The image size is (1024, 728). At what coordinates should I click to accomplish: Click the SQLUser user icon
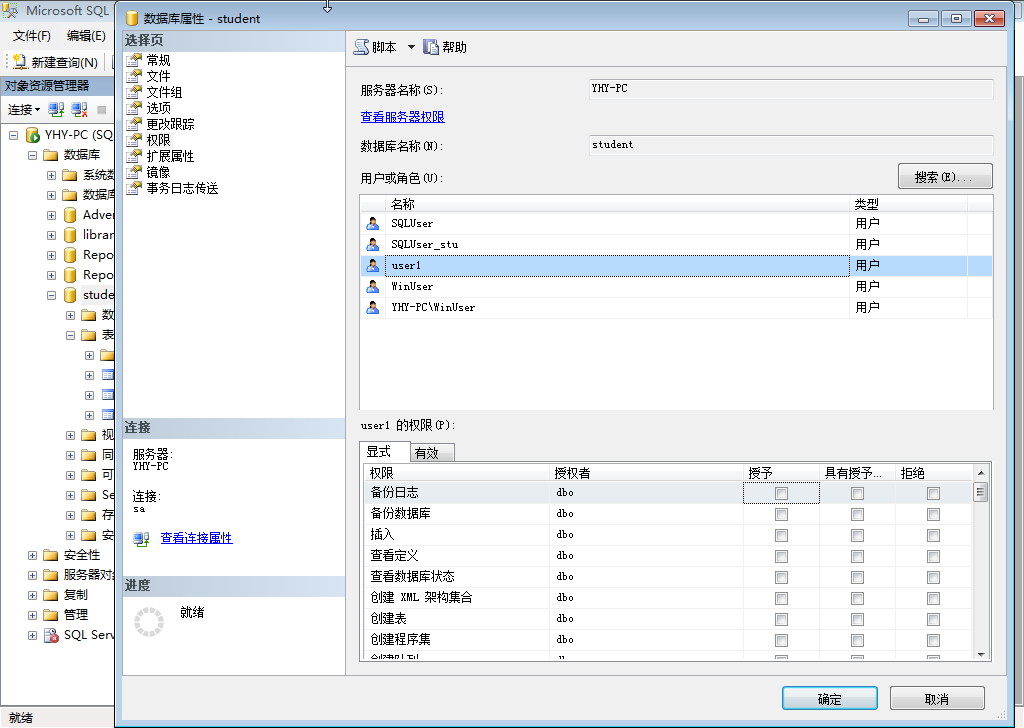click(x=373, y=223)
